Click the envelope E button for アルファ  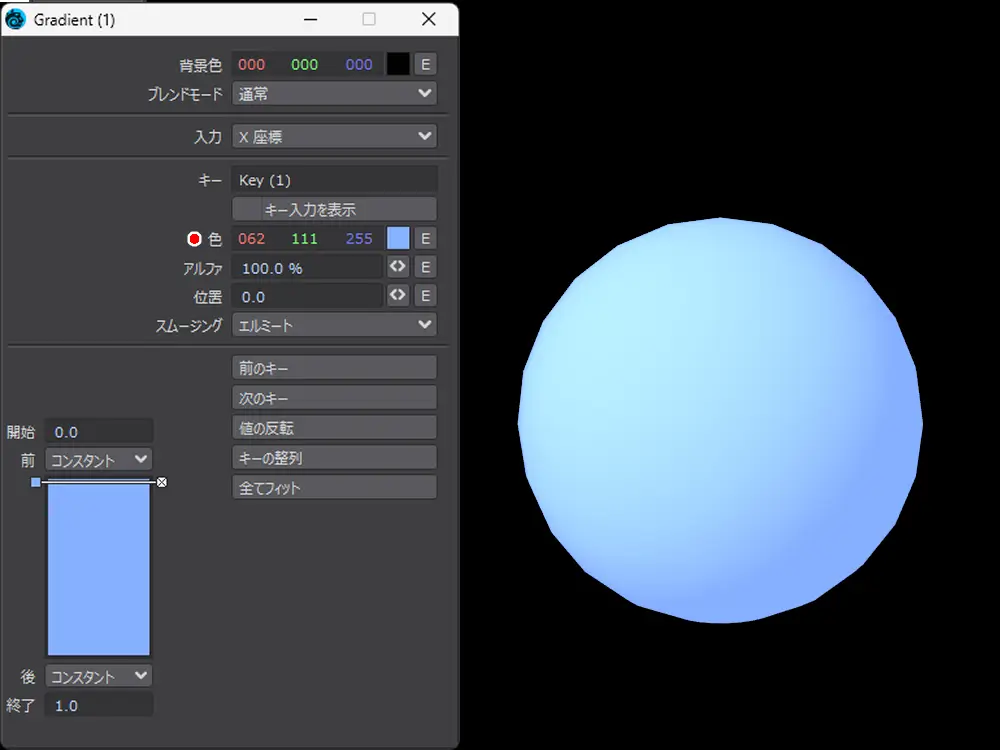point(425,267)
